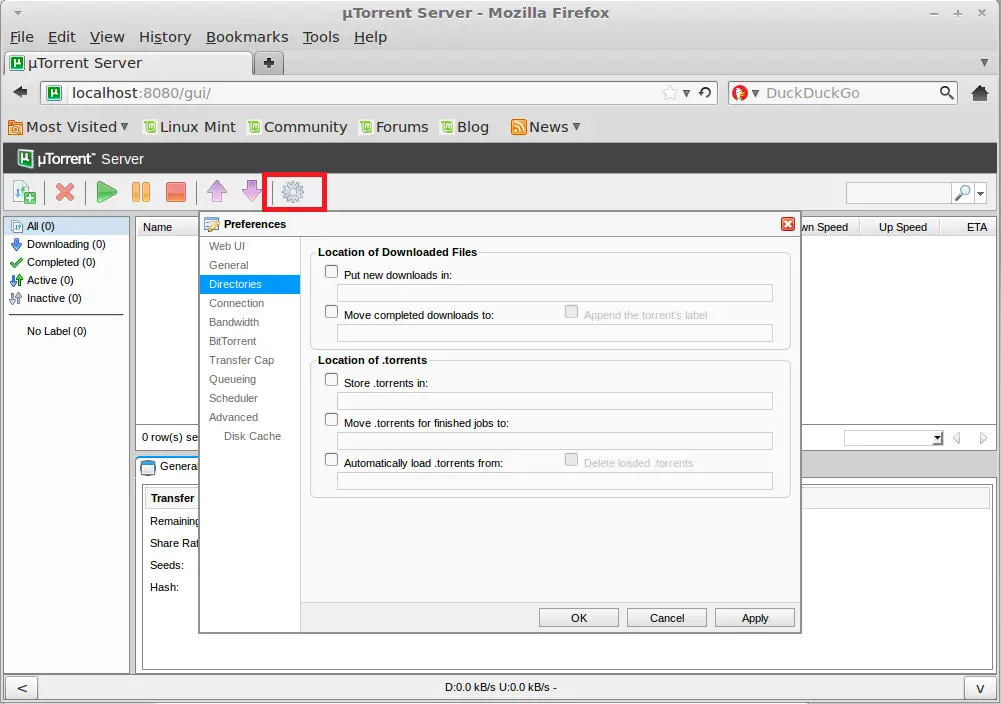
Task: Click the green Start torrent icon
Action: coord(107,192)
